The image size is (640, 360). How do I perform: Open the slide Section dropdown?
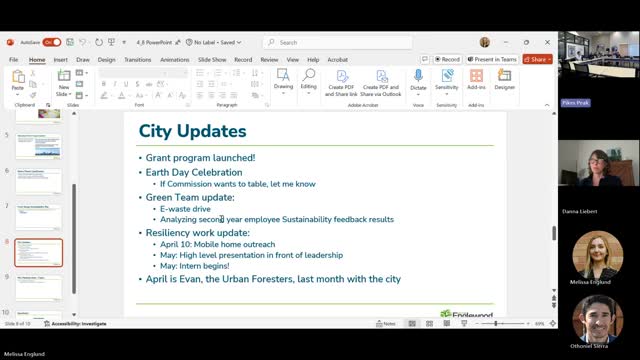click(x=81, y=96)
